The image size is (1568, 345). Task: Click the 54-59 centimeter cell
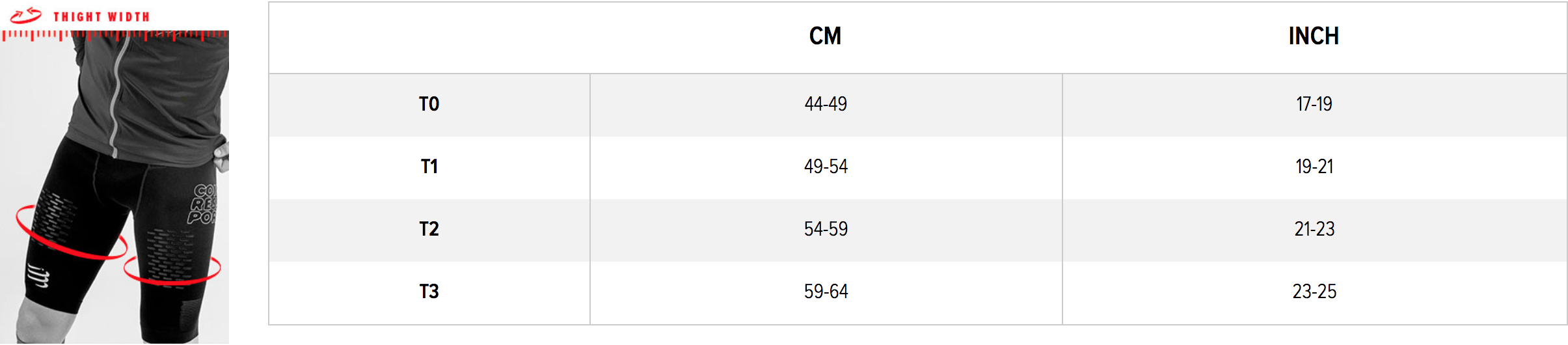click(x=826, y=229)
